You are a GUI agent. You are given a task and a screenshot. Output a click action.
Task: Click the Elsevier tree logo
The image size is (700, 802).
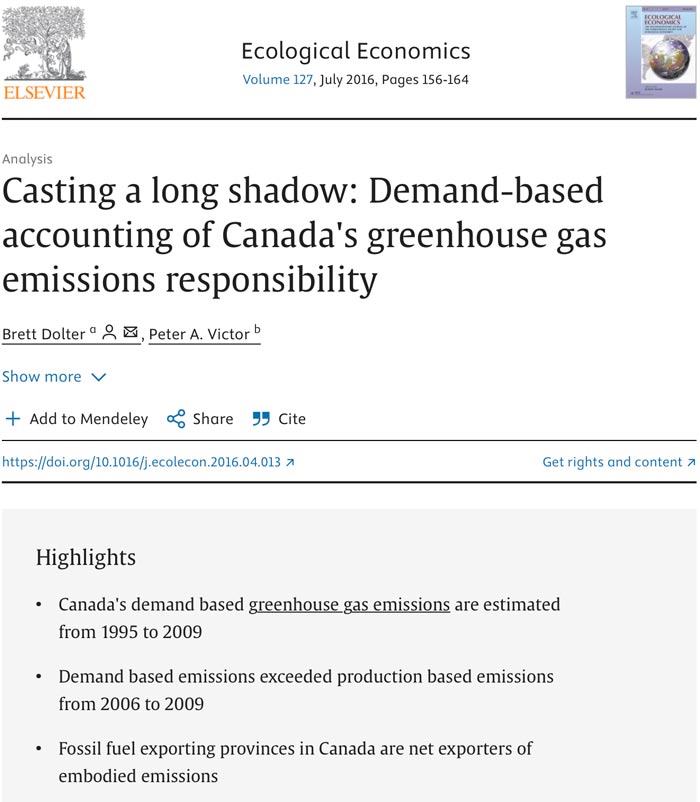pyautogui.click(x=45, y=45)
